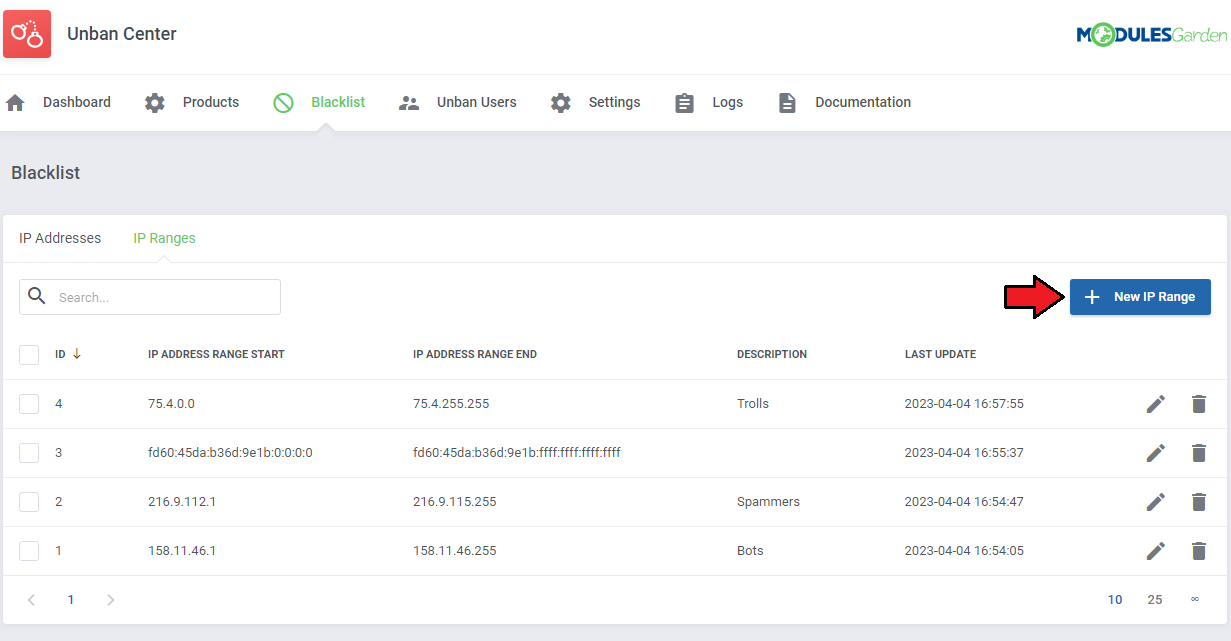Edit the Trolls range with pencil icon

(1156, 404)
